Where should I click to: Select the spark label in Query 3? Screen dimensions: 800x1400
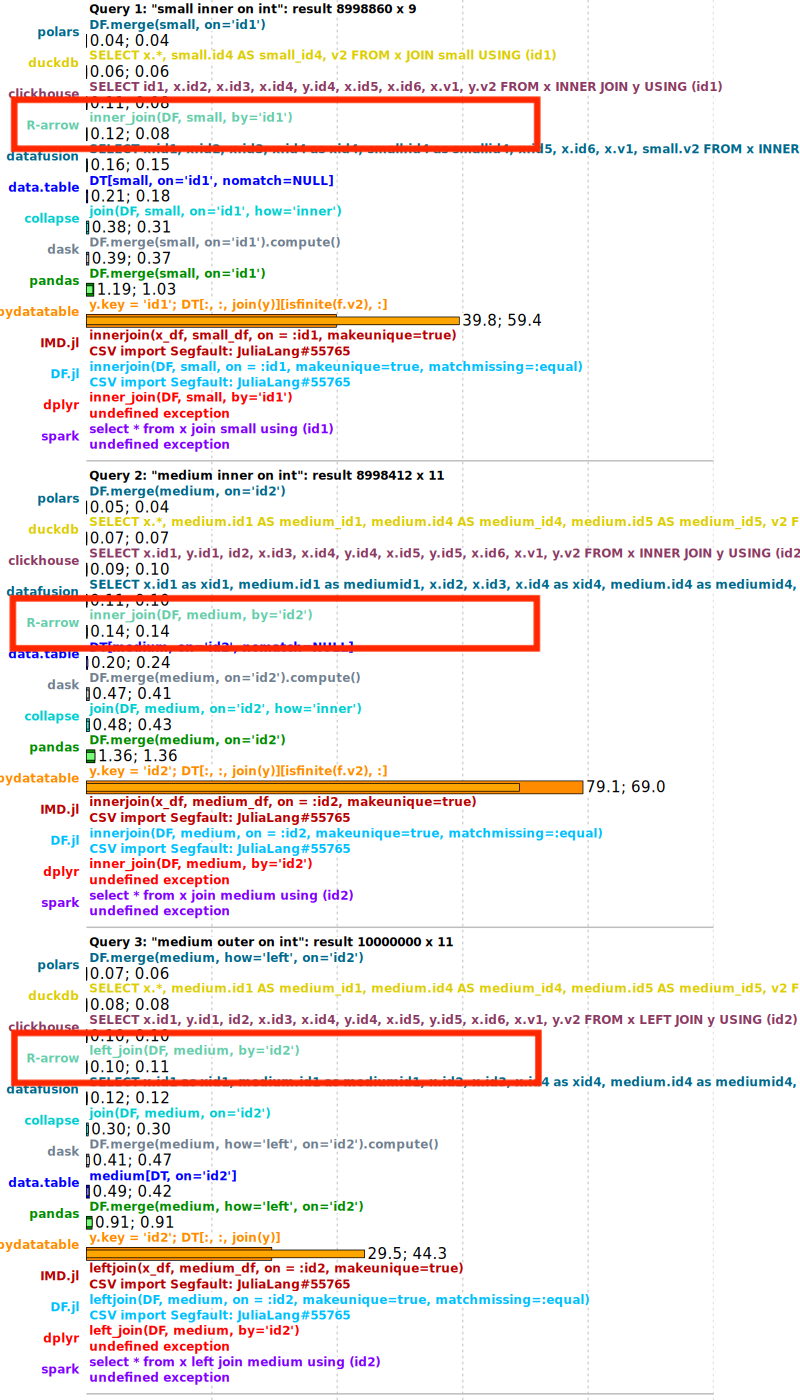(60, 1370)
